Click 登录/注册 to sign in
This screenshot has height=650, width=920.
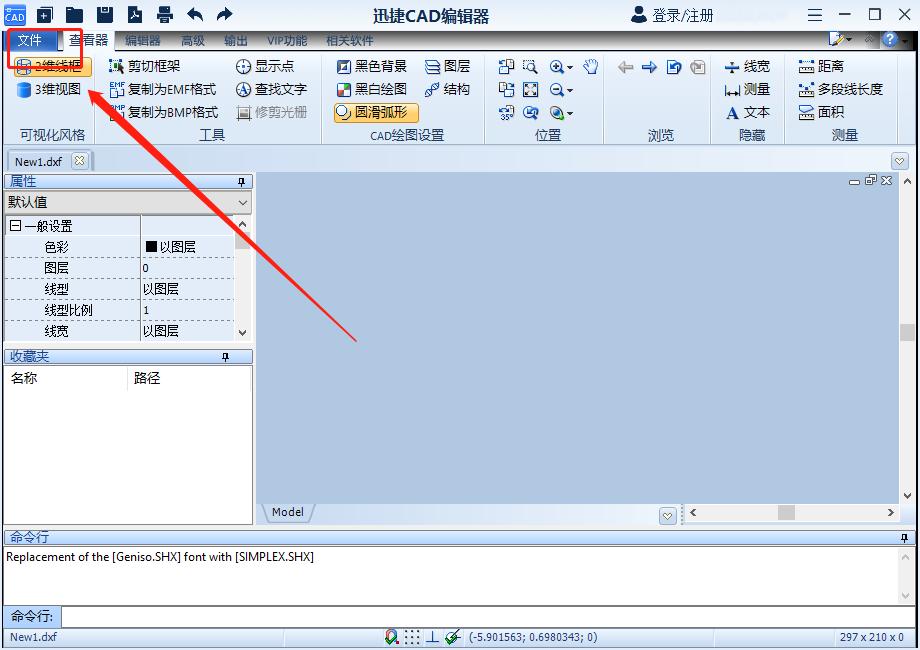click(672, 15)
